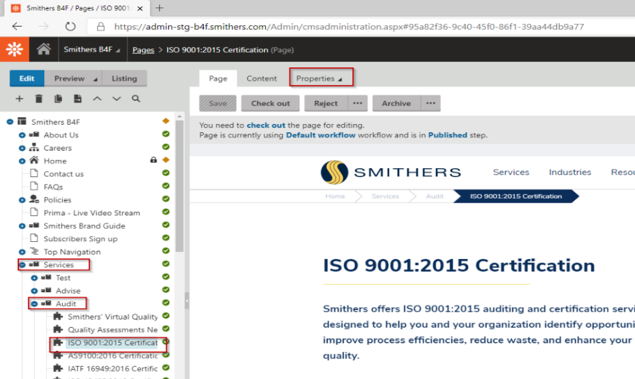Search pages with magnifier icon
The width and height of the screenshot is (635, 379).
tap(136, 98)
